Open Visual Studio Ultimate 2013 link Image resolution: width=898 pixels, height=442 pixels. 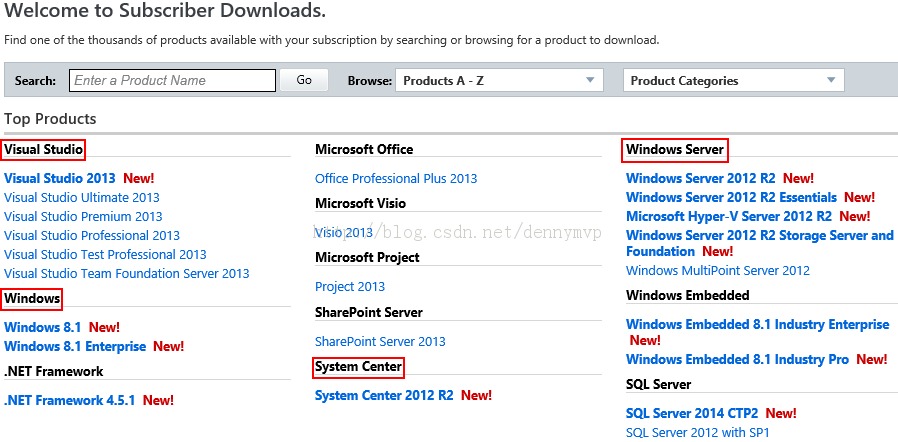pyautogui.click(x=82, y=198)
